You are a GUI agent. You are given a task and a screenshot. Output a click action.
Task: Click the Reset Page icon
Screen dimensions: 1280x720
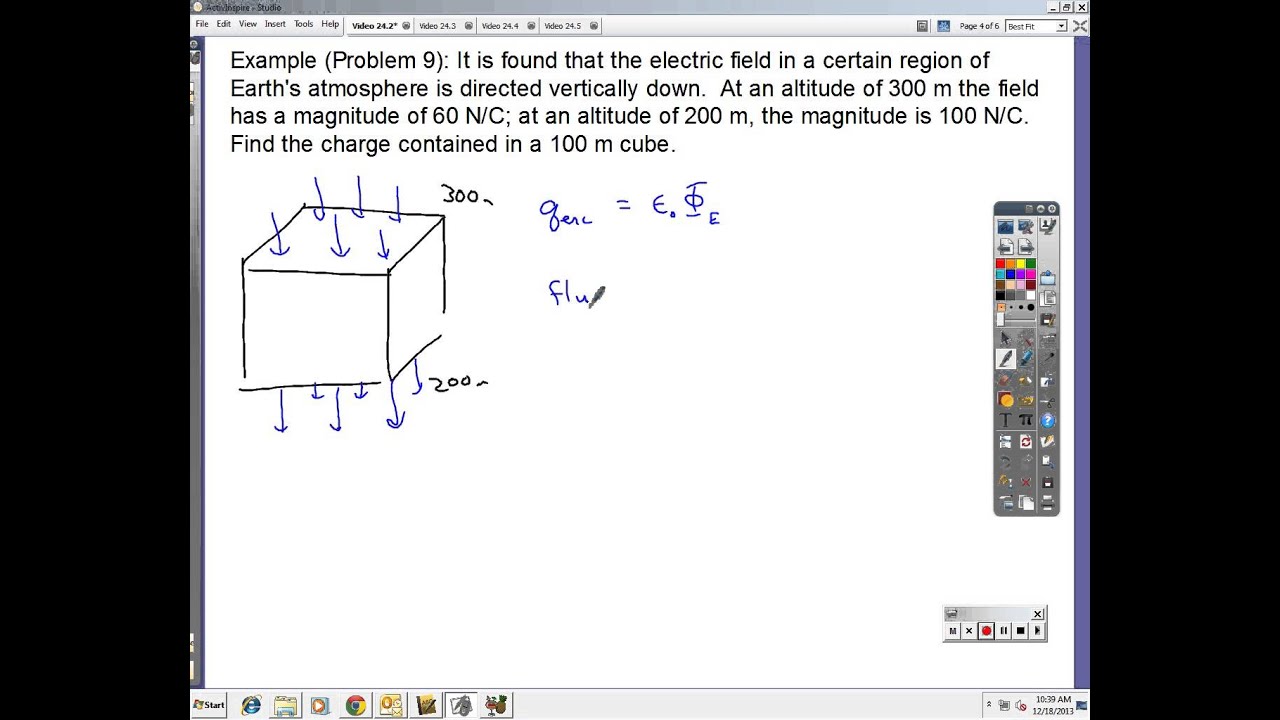click(x=1025, y=441)
